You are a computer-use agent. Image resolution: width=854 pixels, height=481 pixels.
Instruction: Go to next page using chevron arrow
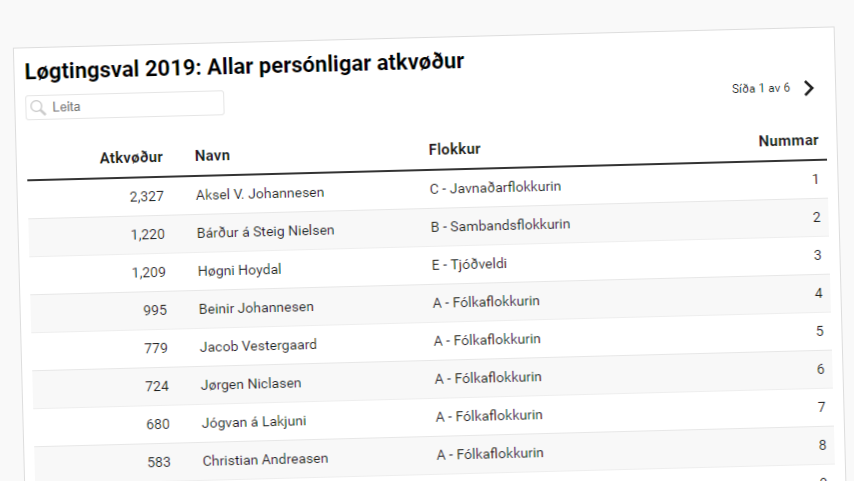809,88
